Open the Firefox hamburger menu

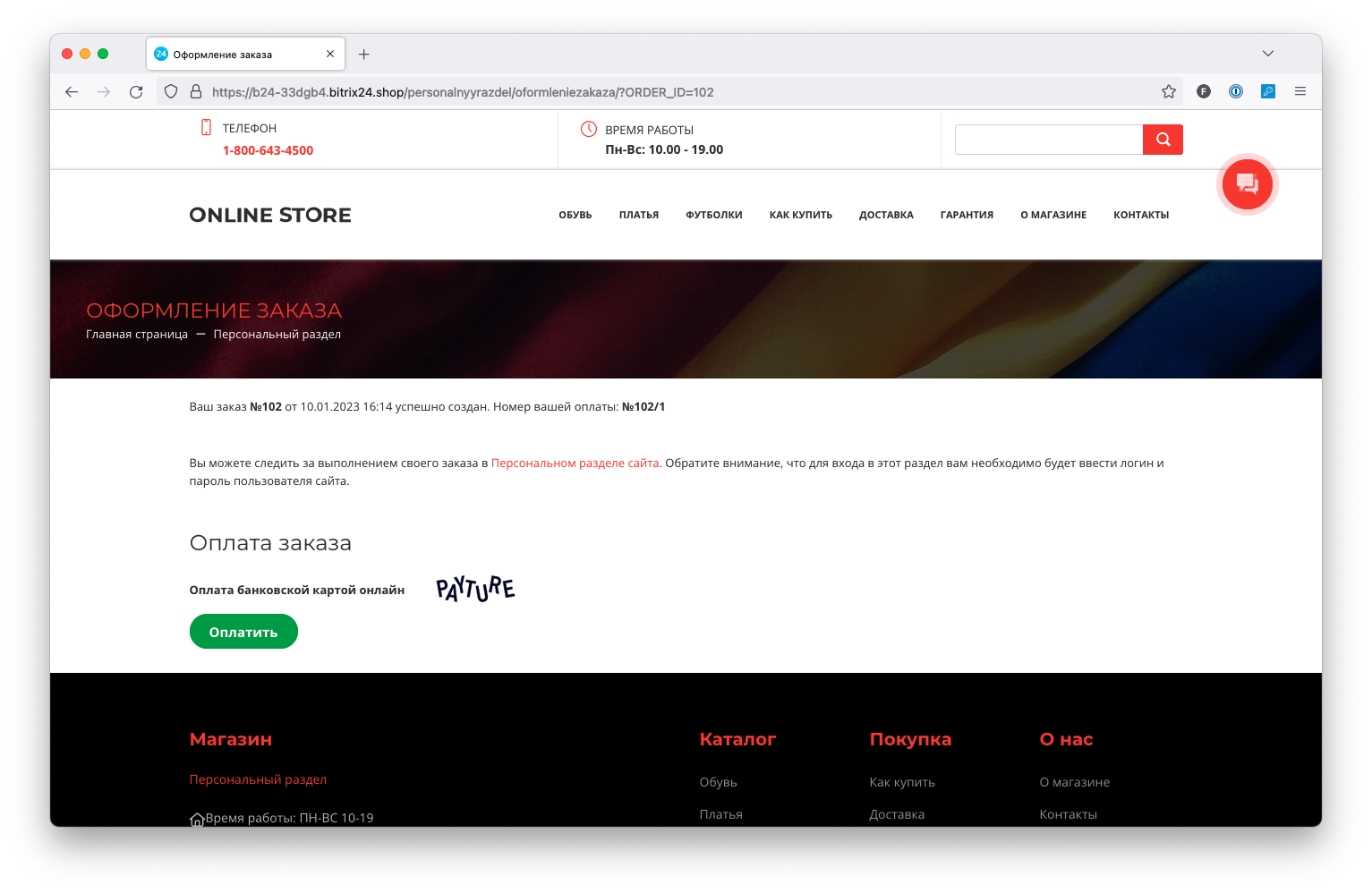point(1300,91)
